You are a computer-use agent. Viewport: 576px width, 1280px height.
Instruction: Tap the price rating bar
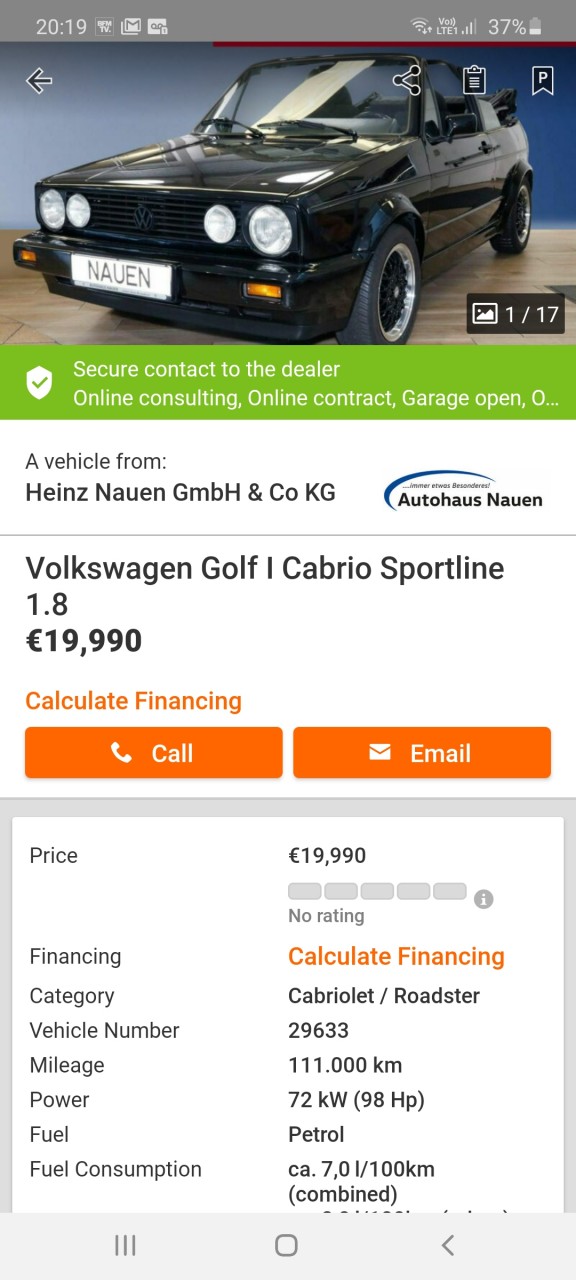click(377, 891)
